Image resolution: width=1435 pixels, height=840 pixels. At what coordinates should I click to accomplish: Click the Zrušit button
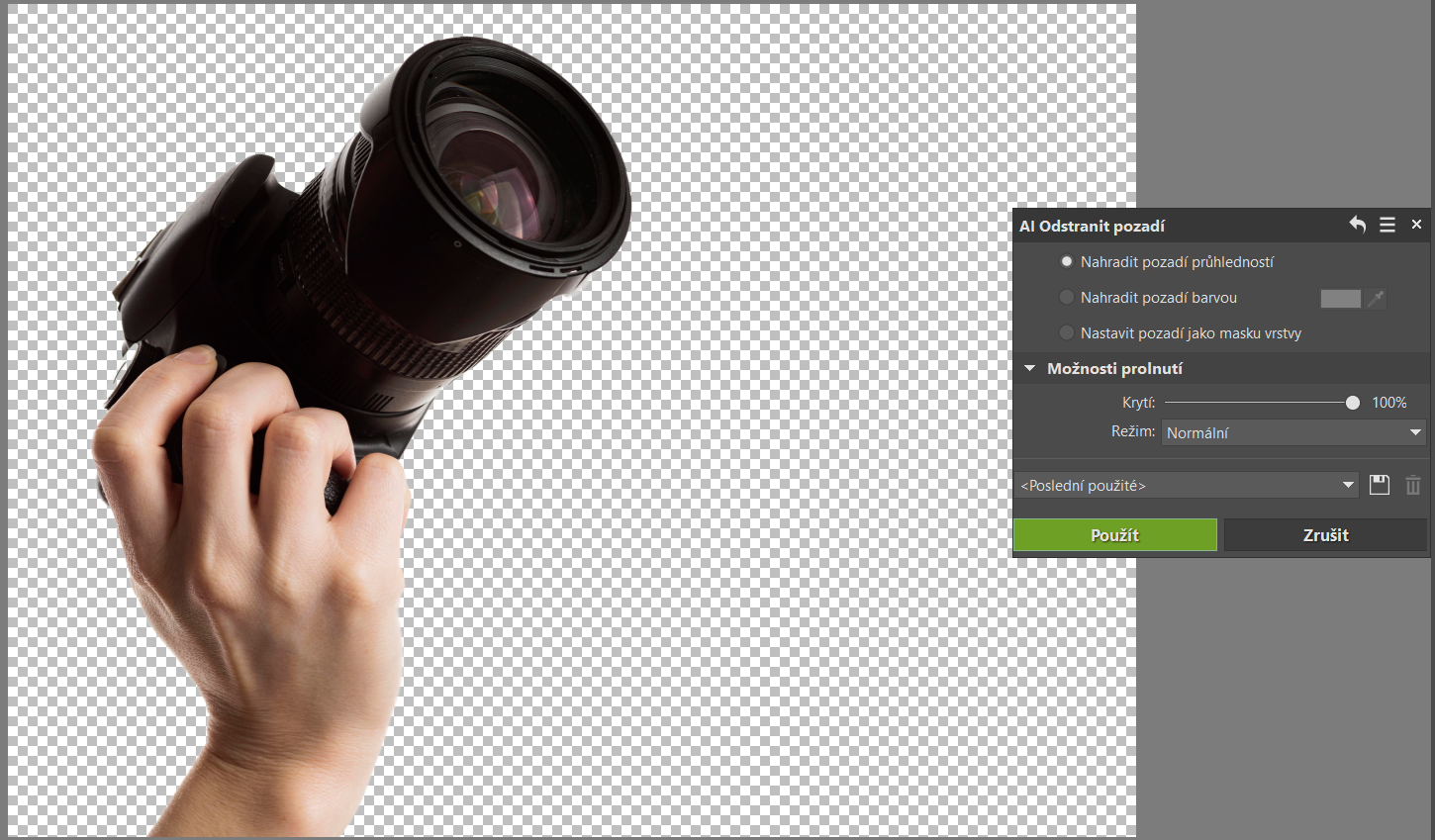tap(1326, 534)
